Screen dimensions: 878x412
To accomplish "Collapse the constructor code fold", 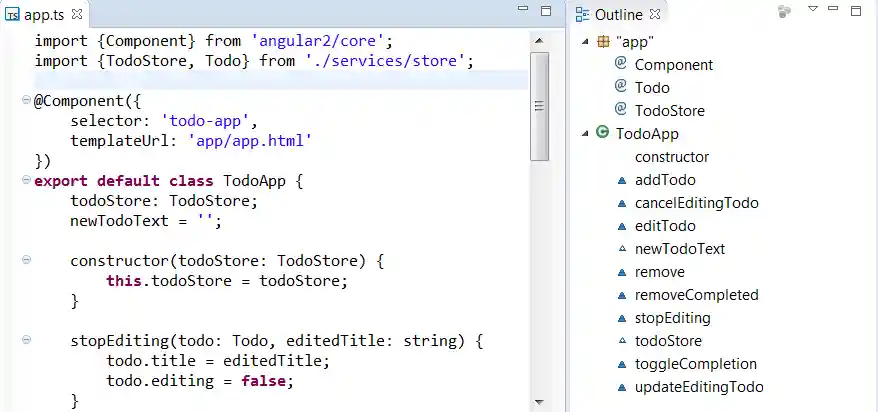I will click(x=26, y=260).
